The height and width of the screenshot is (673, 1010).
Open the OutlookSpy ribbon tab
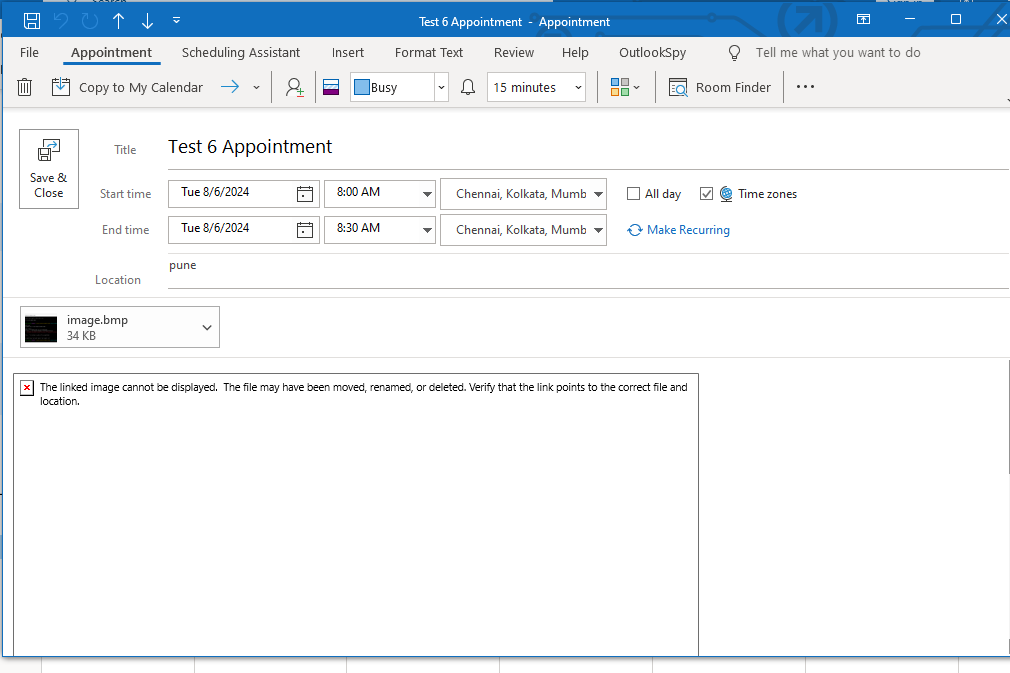click(652, 52)
